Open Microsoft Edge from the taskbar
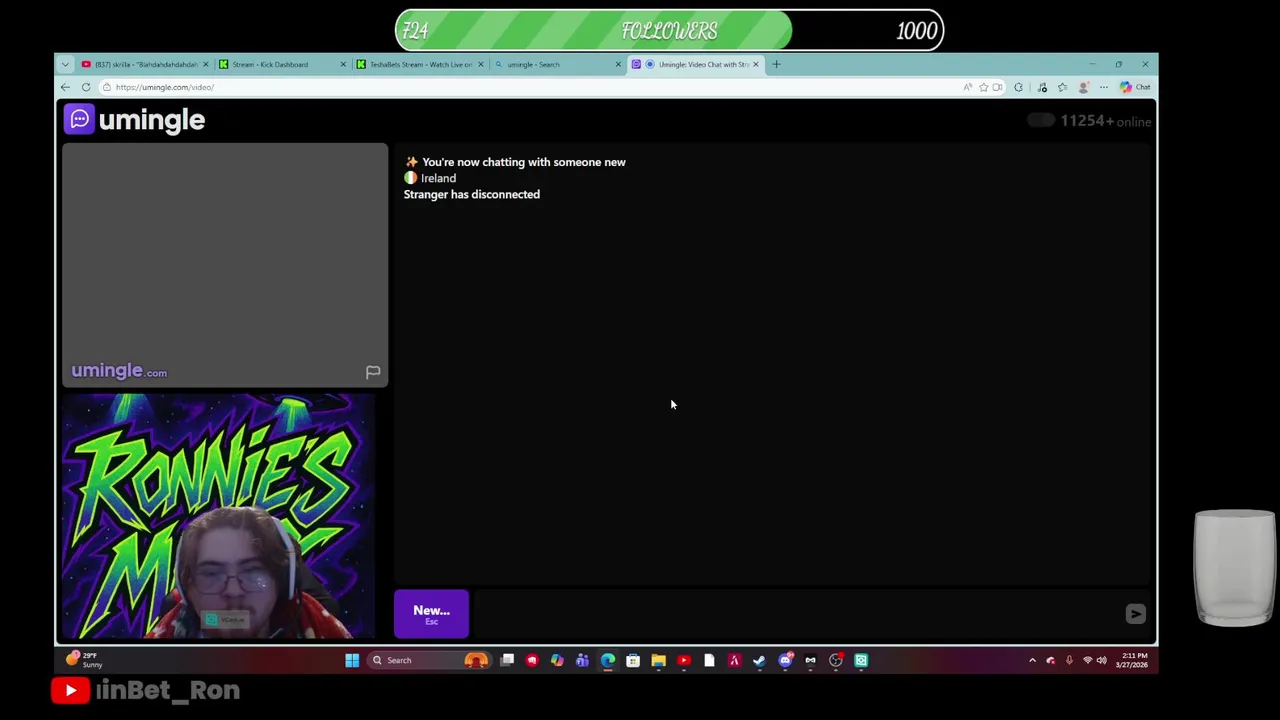Image resolution: width=1280 pixels, height=720 pixels. (x=608, y=660)
